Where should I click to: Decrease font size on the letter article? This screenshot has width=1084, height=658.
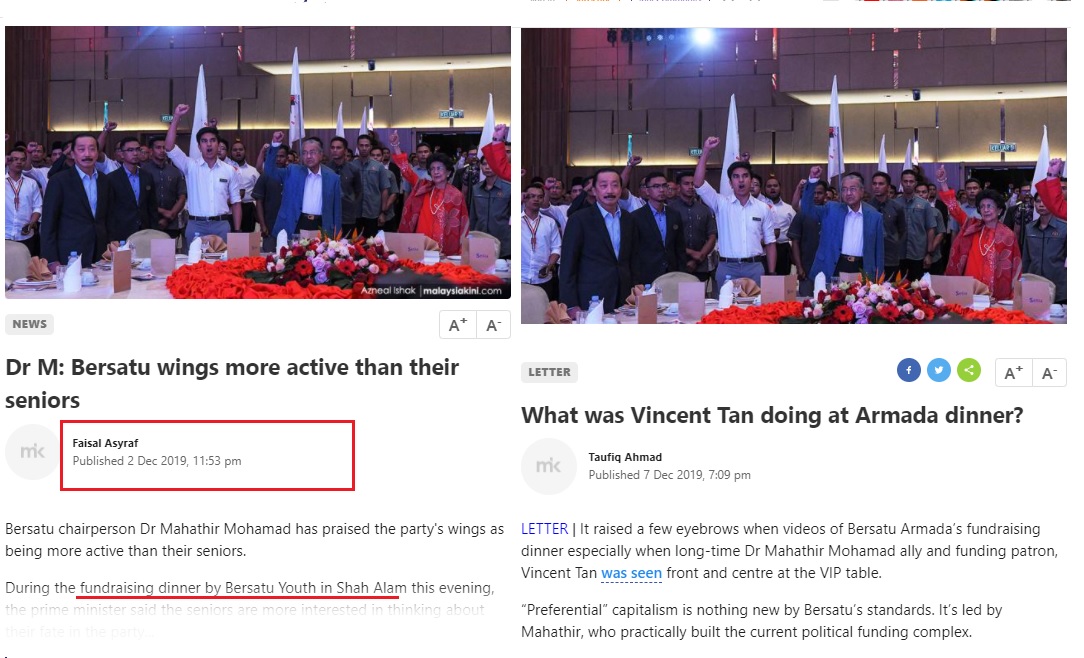coord(1049,373)
